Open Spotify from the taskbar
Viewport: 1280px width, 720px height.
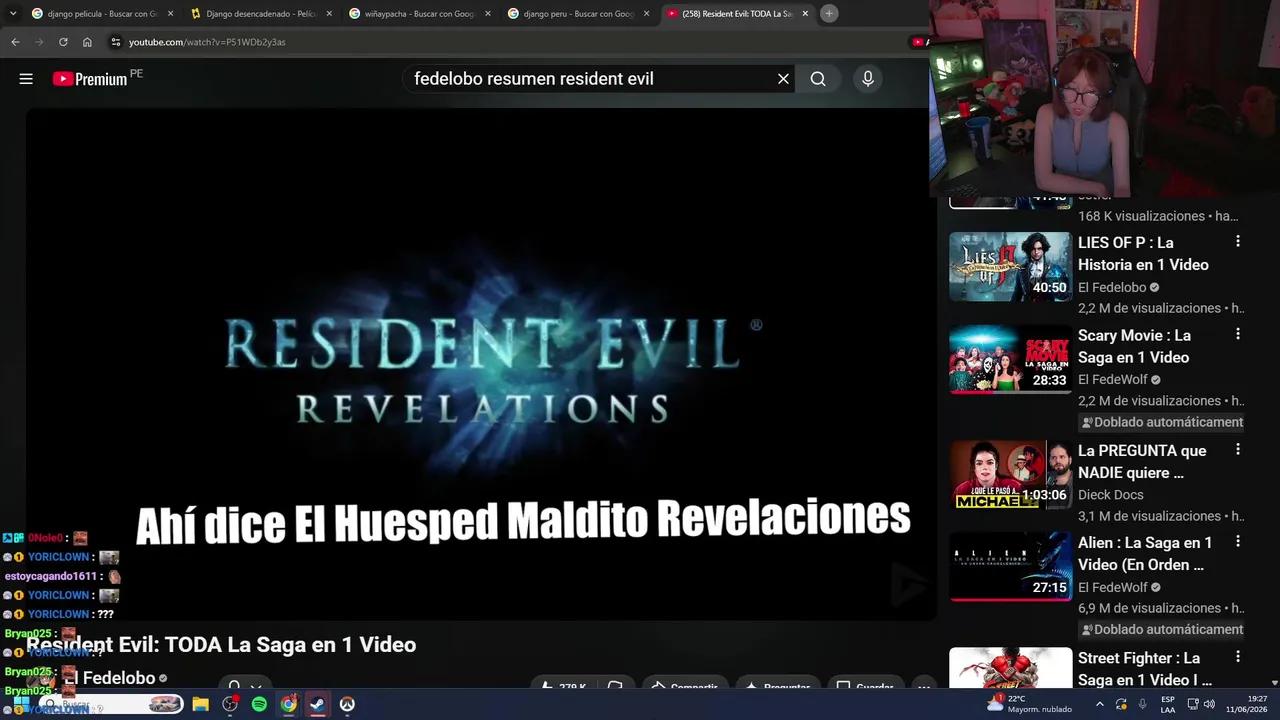259,704
